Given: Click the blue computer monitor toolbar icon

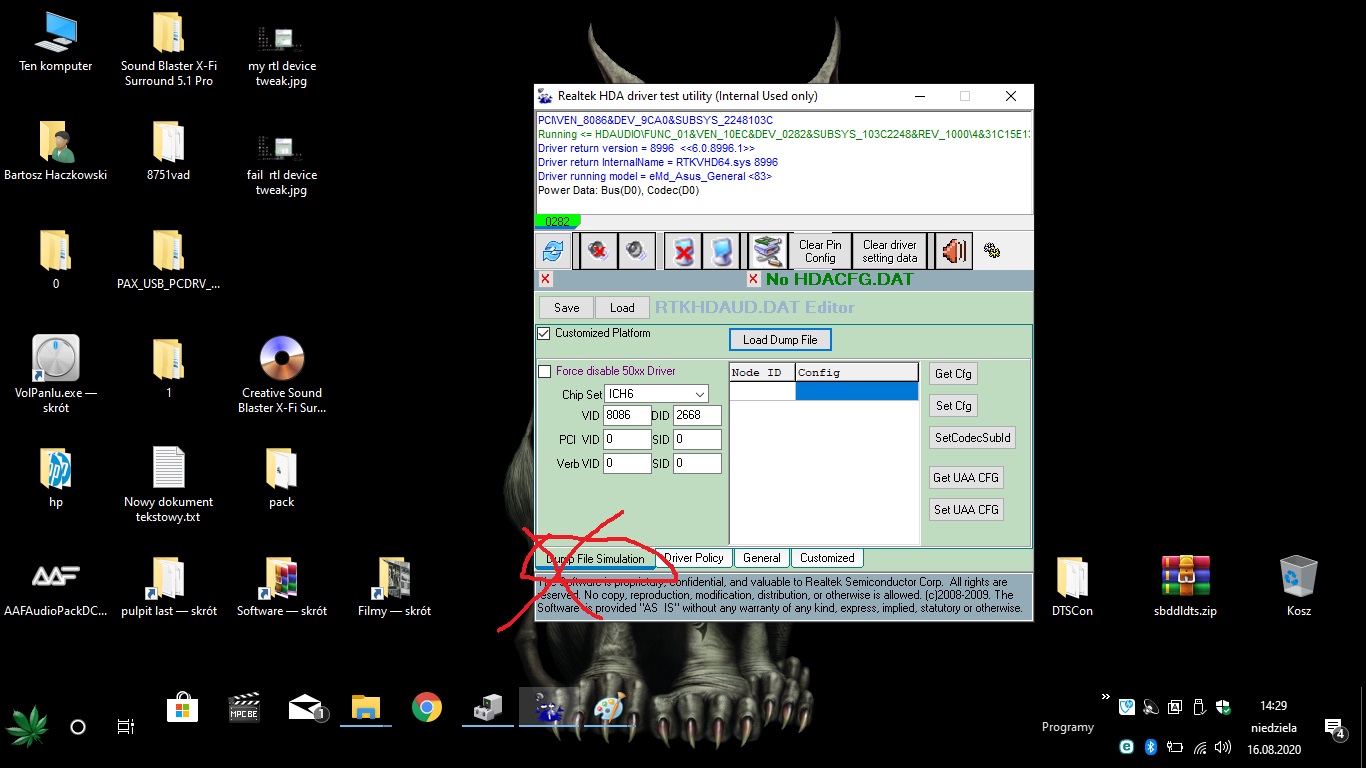Looking at the screenshot, I should point(720,251).
